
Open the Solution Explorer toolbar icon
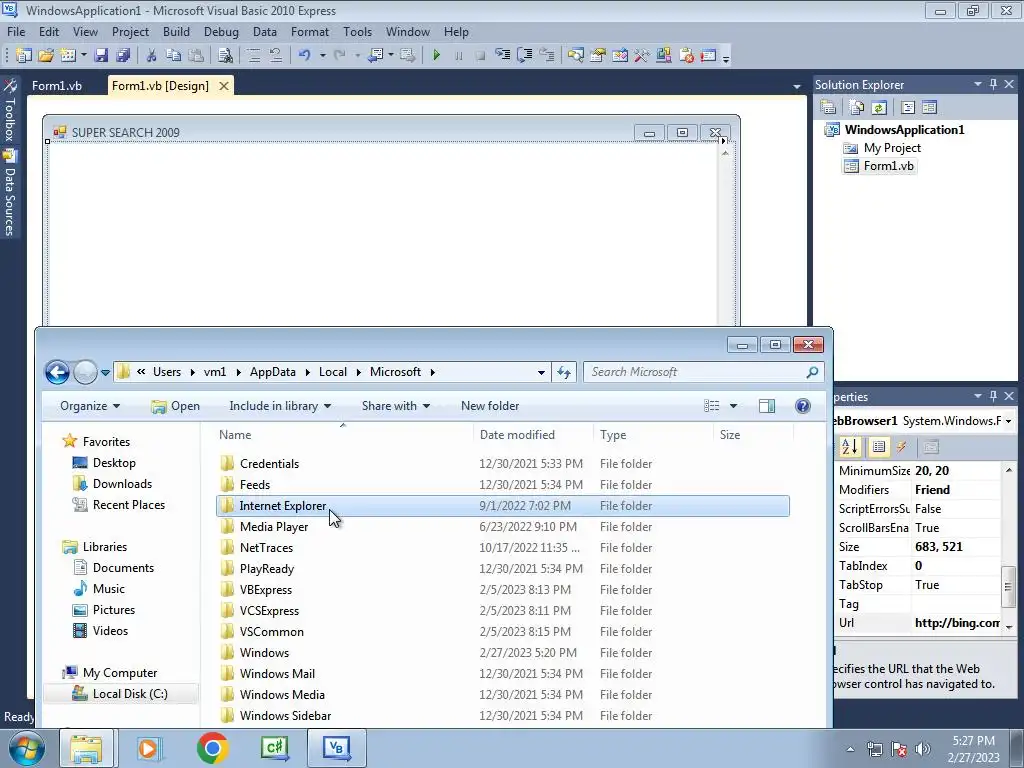point(576,56)
